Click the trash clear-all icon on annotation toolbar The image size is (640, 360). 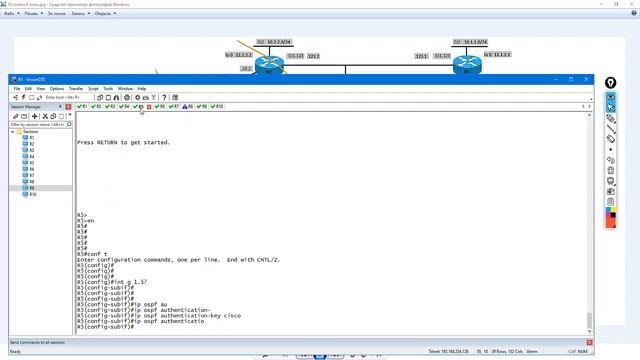611,170
